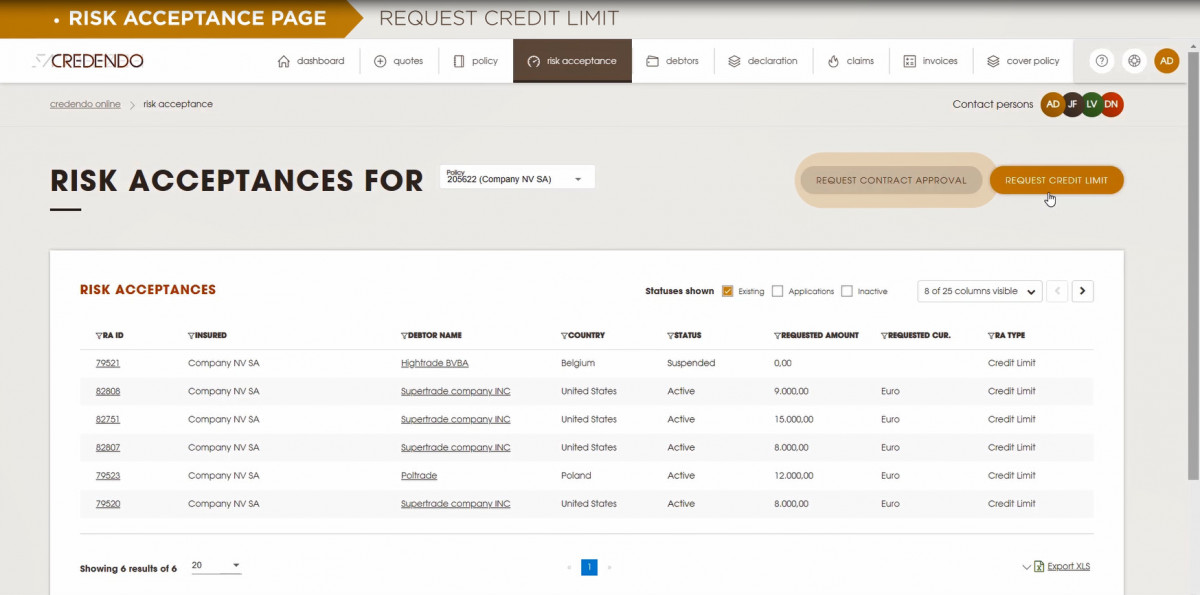Filter by the Requested Amount column
The image size is (1200, 595).
(777, 336)
